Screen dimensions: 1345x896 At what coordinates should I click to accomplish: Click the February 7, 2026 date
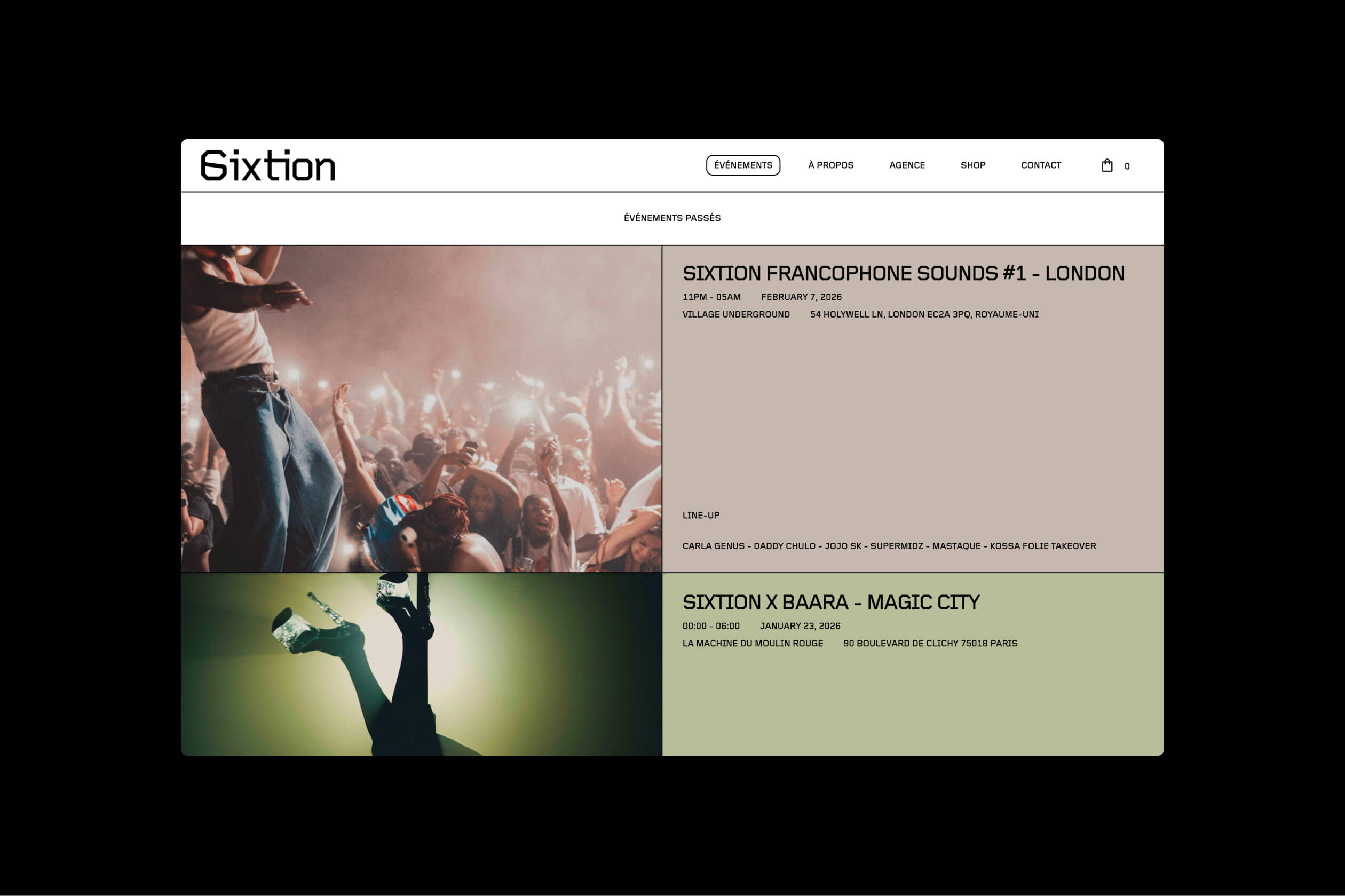801,297
